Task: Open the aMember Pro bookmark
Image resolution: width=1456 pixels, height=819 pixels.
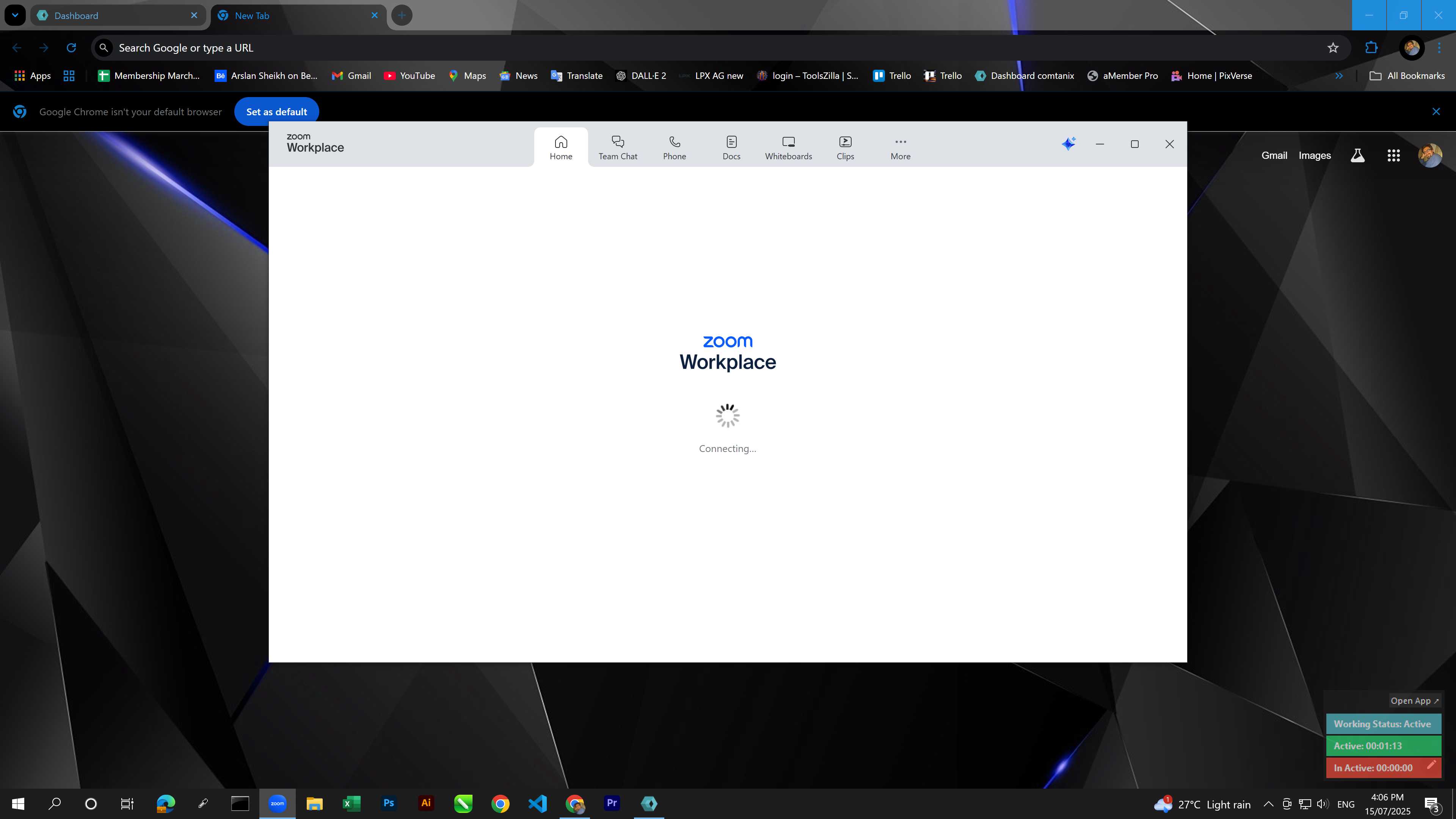Action: coord(1122,76)
